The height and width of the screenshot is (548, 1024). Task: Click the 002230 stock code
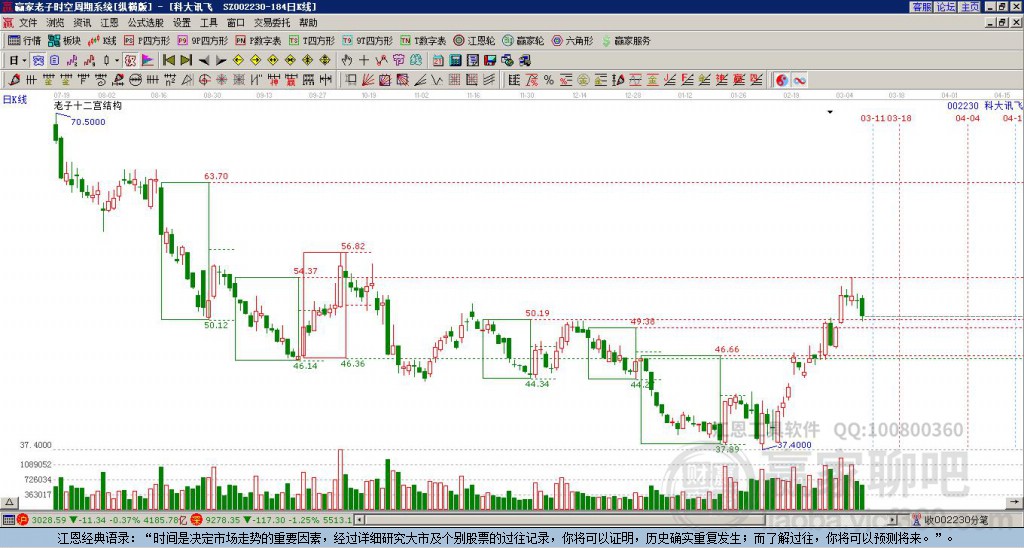[x=963, y=106]
